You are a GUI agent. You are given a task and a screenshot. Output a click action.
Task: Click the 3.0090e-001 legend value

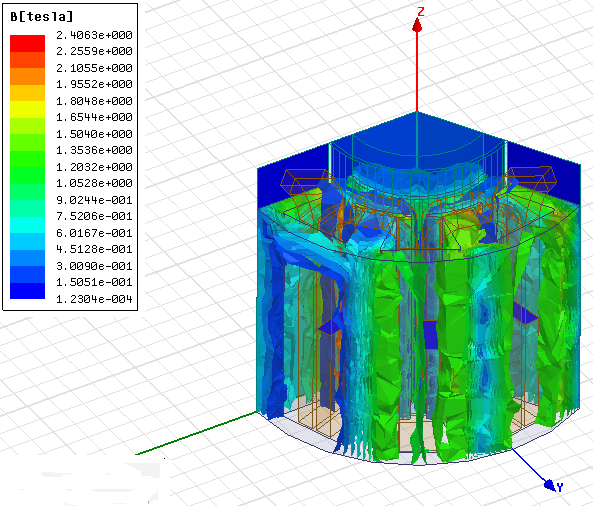[x=94, y=266]
